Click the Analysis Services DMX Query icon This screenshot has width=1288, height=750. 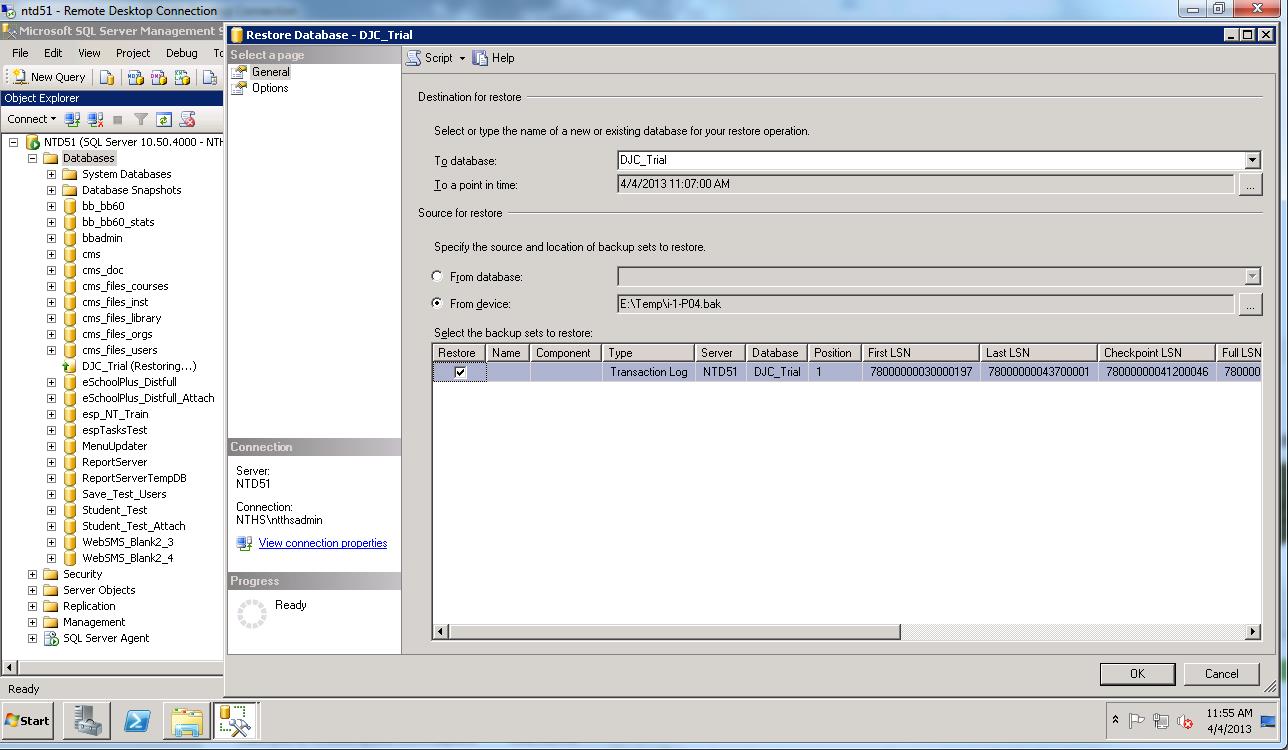coord(158,77)
